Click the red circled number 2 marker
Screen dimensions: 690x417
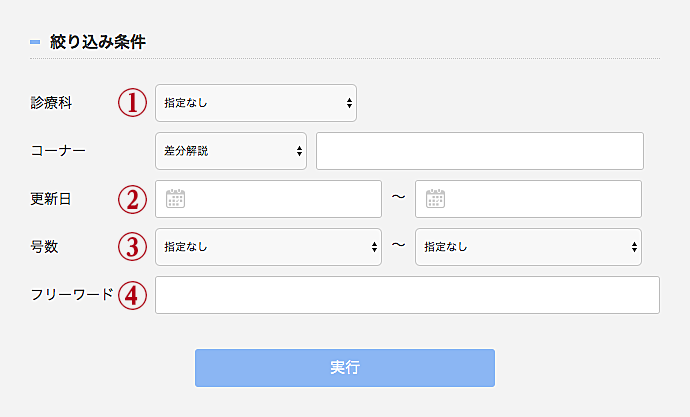[x=132, y=199]
